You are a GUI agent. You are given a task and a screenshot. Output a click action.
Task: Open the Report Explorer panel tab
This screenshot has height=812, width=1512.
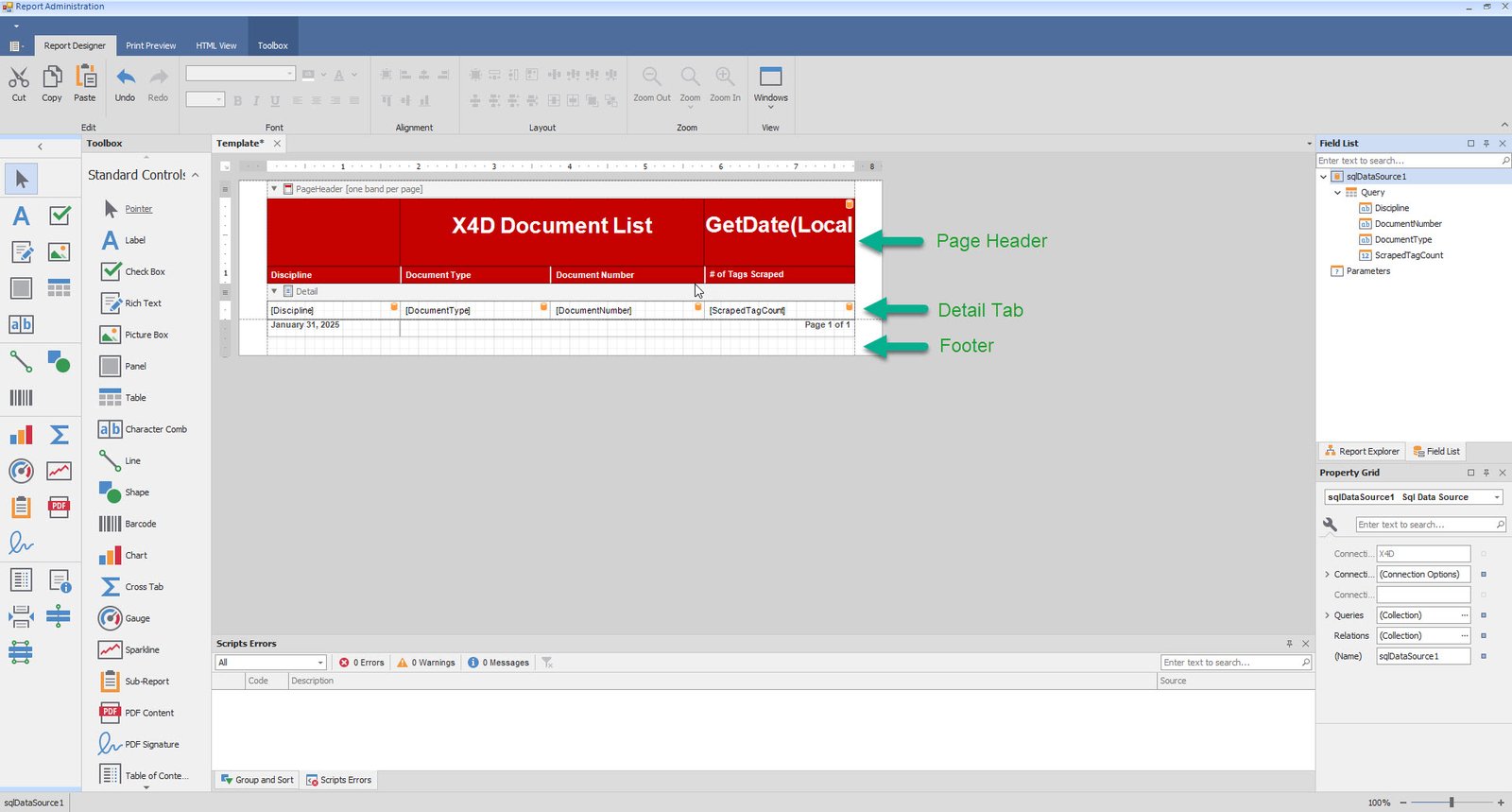coord(1362,452)
